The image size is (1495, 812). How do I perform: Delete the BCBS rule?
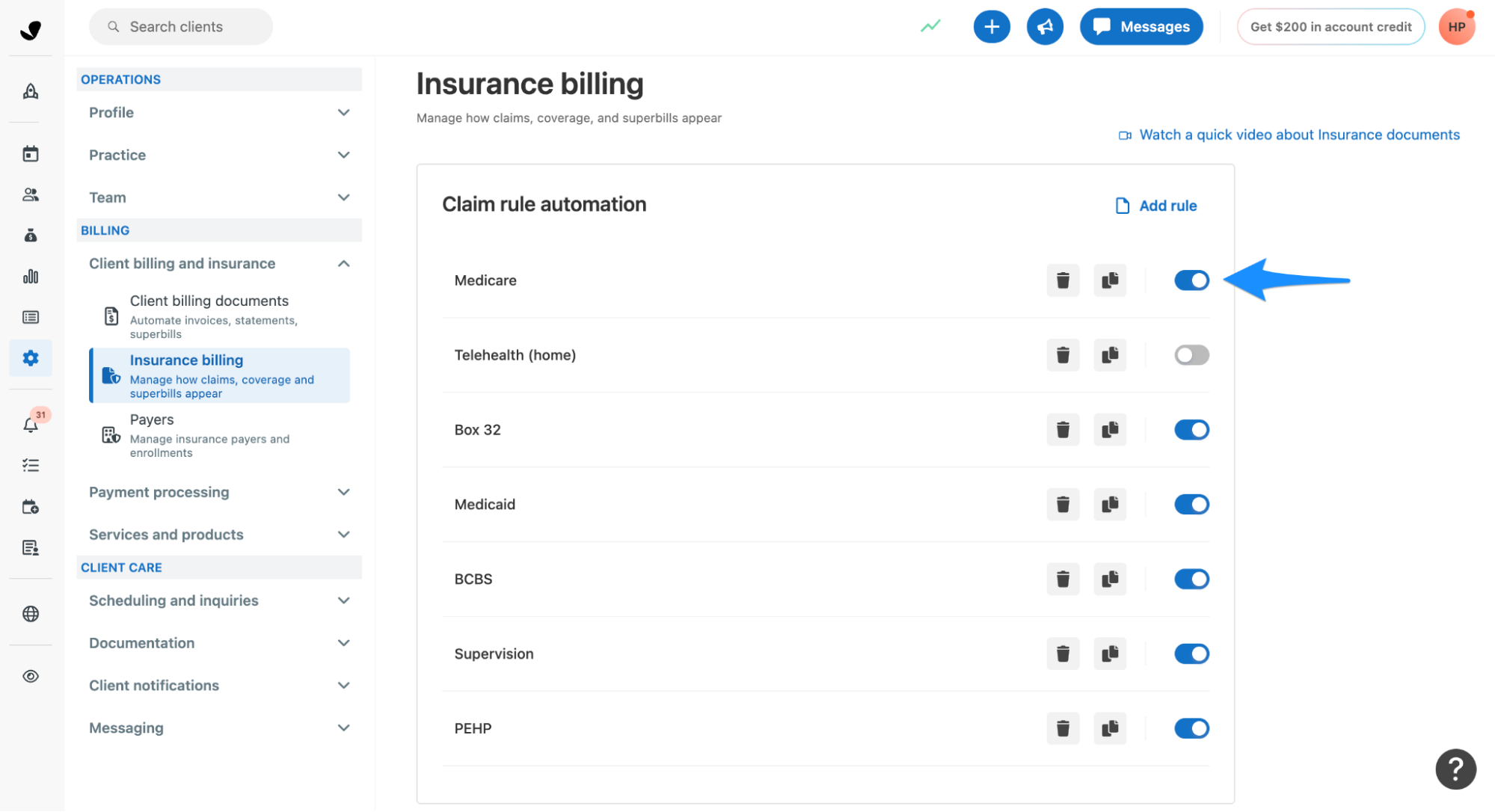coord(1062,579)
